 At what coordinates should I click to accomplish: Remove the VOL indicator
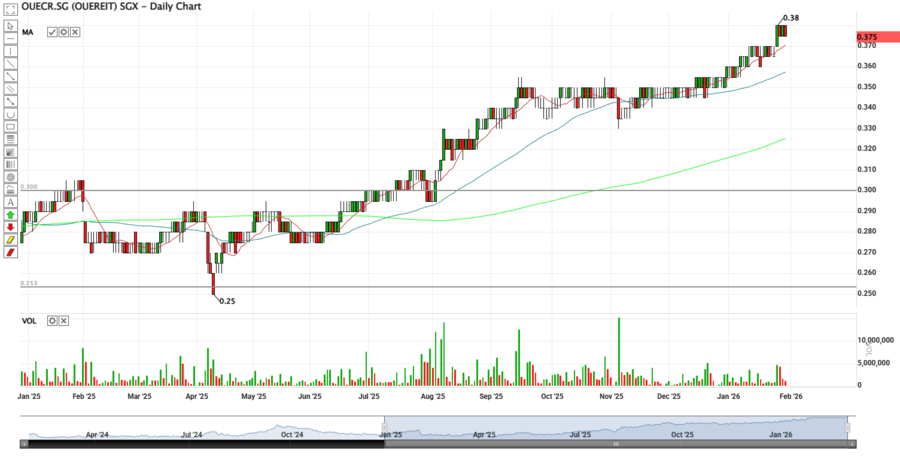64,321
